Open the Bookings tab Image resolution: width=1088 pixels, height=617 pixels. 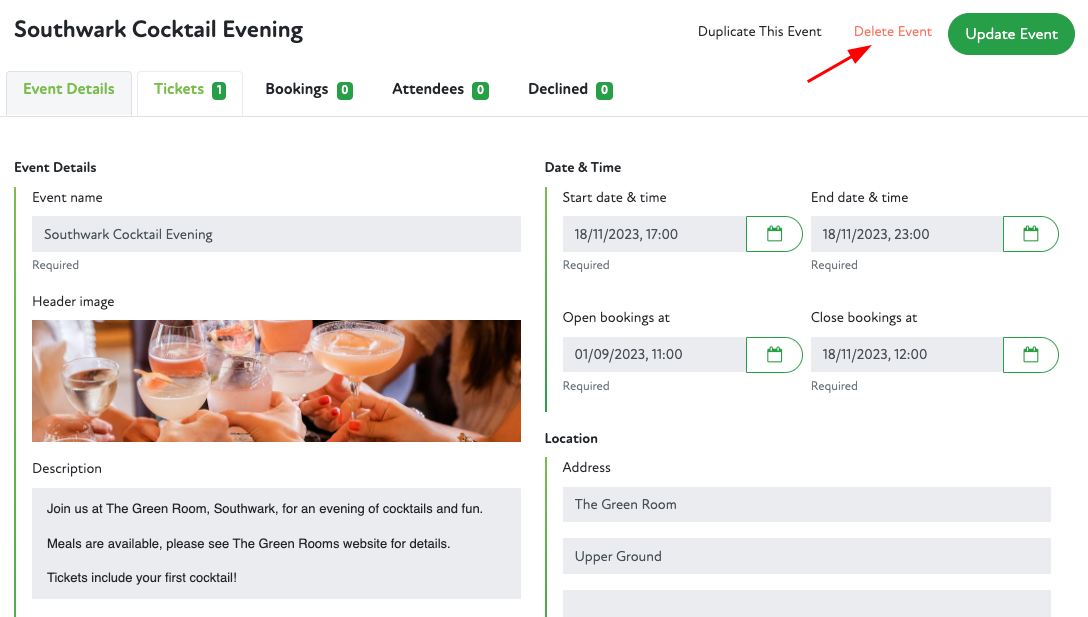point(308,90)
